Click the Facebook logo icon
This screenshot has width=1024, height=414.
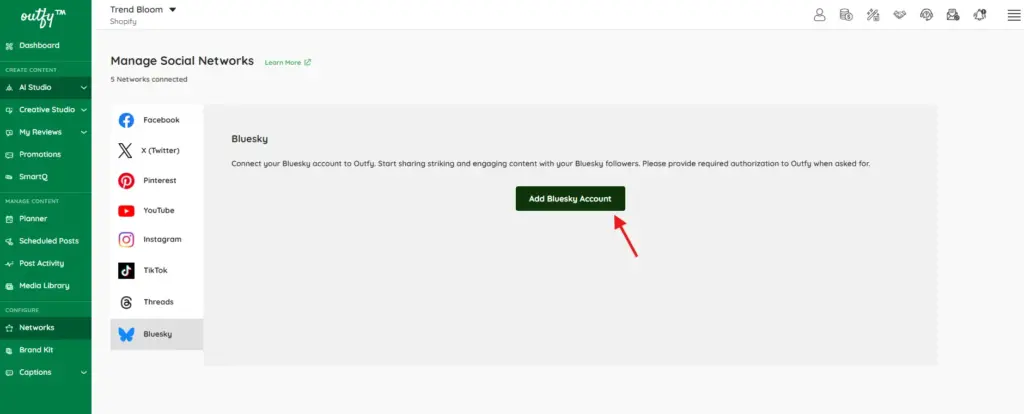(x=126, y=120)
